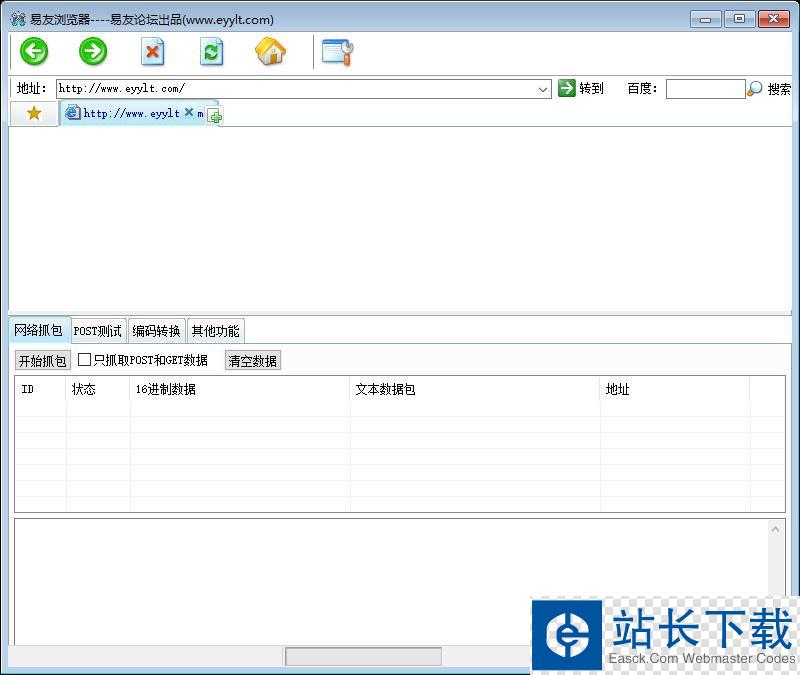
Task: Click the 清空数据 button
Action: [253, 361]
